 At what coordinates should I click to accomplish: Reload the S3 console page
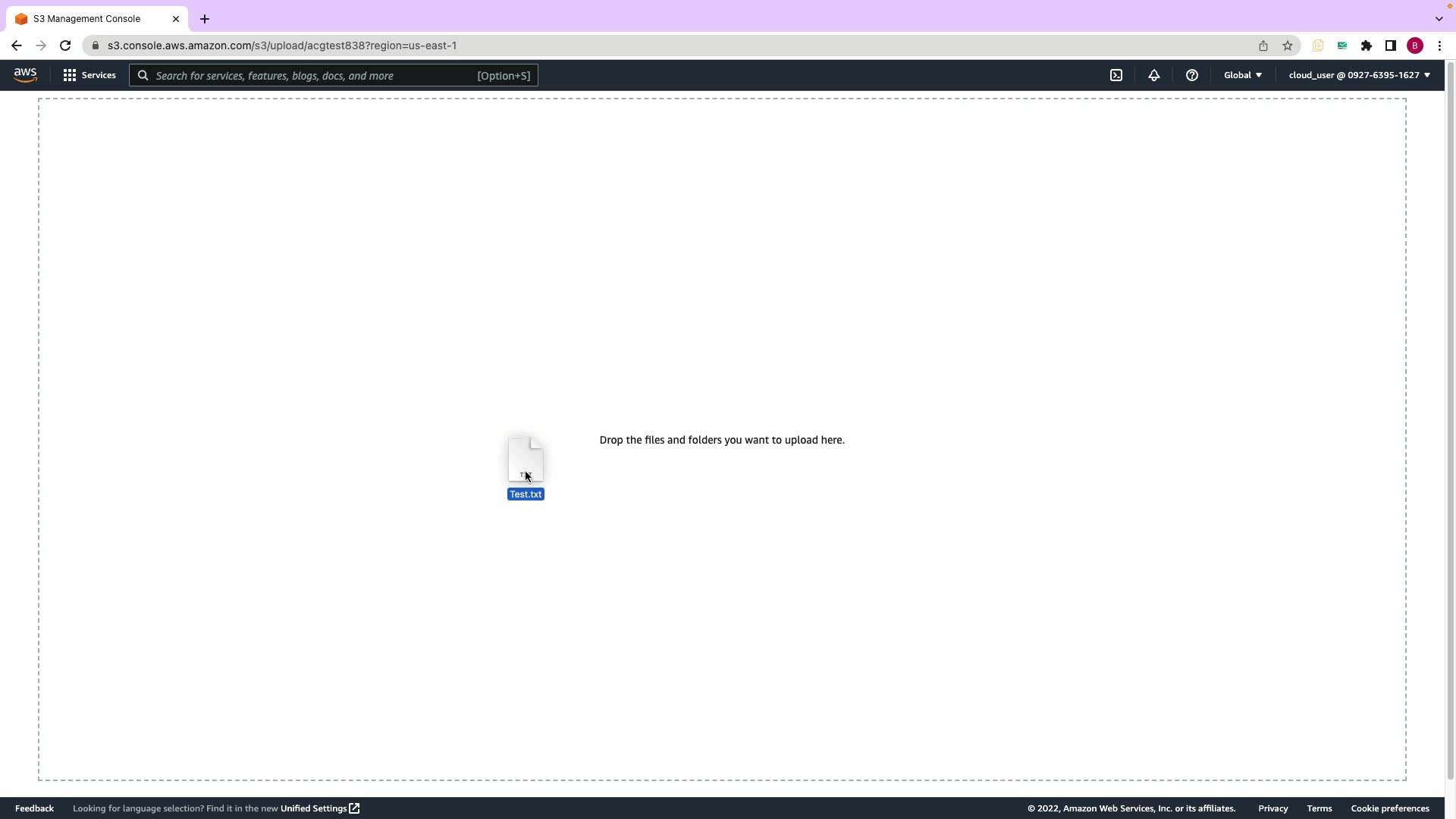click(65, 45)
